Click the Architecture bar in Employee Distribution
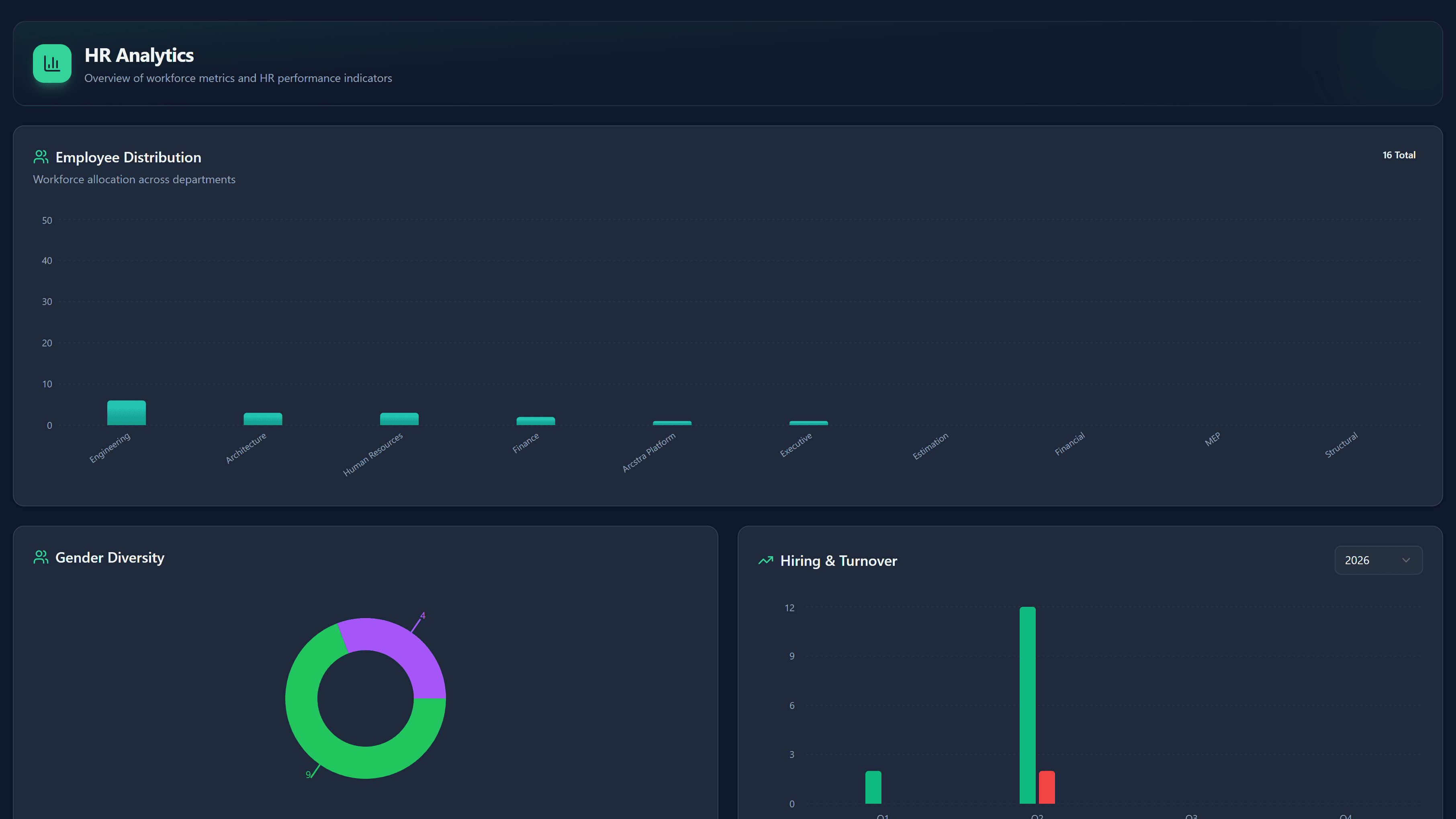1456x819 pixels. [263, 419]
